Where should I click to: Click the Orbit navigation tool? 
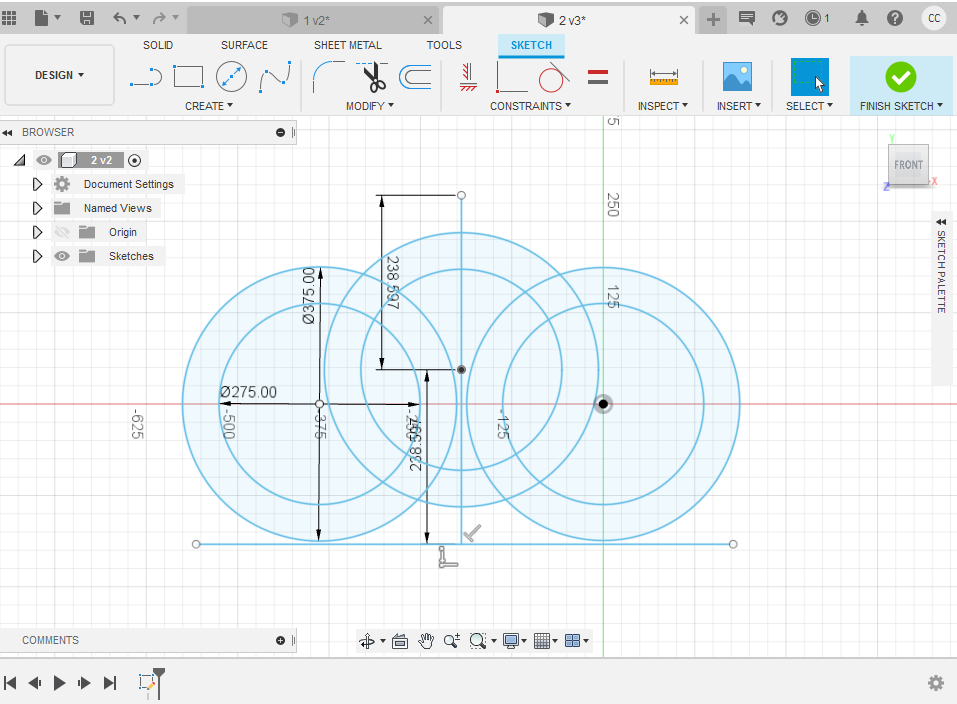(367, 640)
